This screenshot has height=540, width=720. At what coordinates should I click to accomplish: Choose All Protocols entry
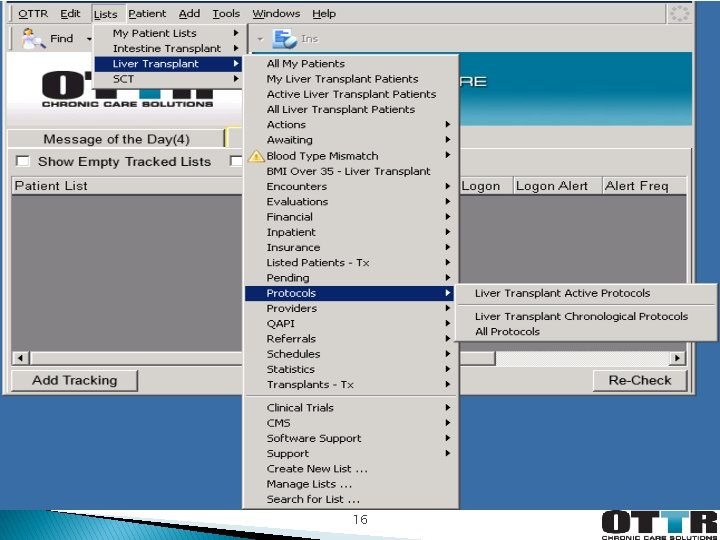586,332
